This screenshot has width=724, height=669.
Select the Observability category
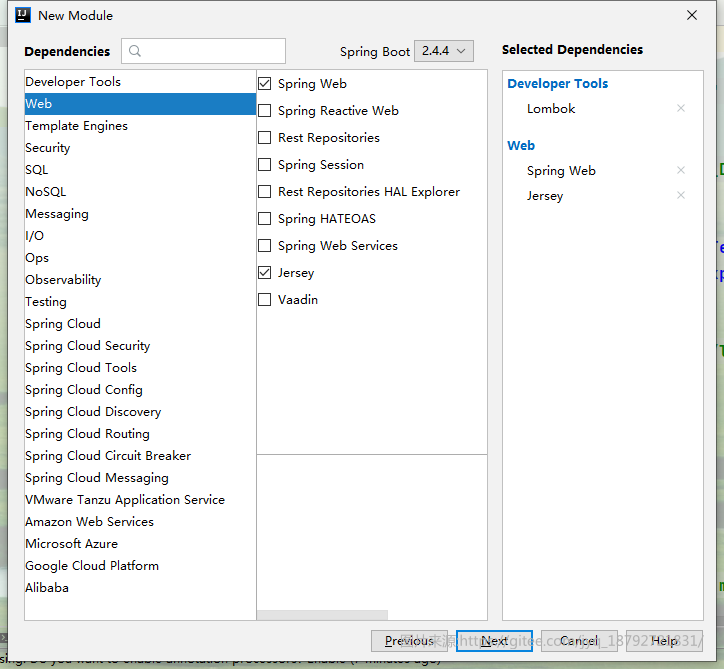pos(140,280)
